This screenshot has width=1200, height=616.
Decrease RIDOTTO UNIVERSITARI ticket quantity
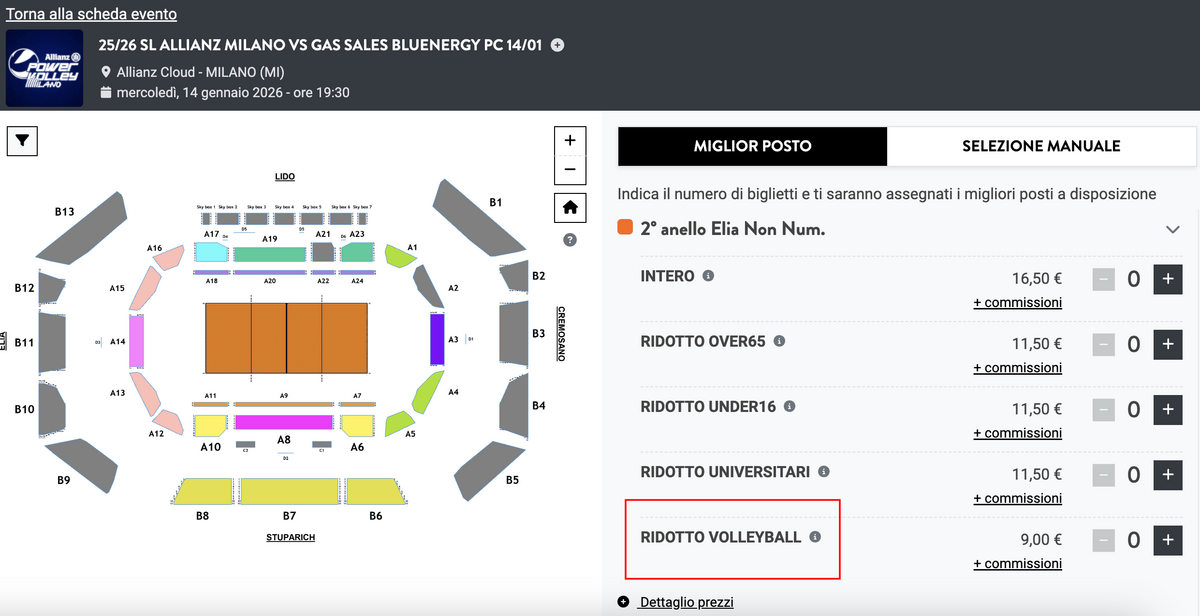1103,474
